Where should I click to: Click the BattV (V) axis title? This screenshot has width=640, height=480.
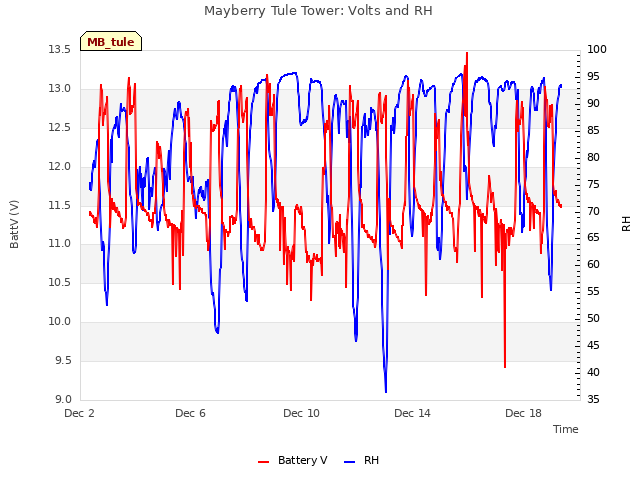[x=14, y=224]
